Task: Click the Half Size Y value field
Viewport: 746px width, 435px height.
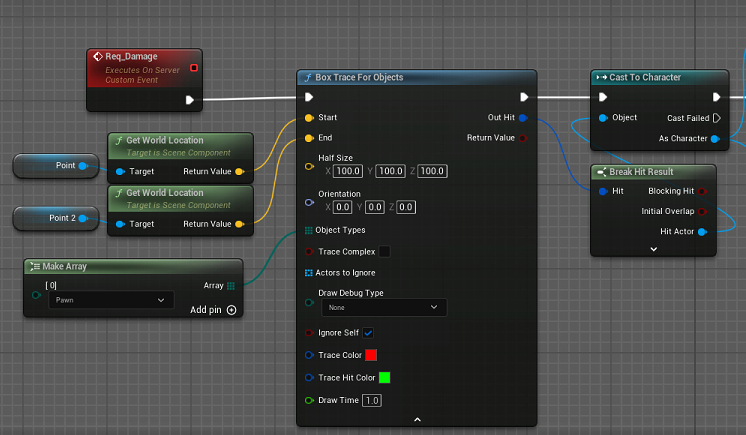Action: (391, 171)
